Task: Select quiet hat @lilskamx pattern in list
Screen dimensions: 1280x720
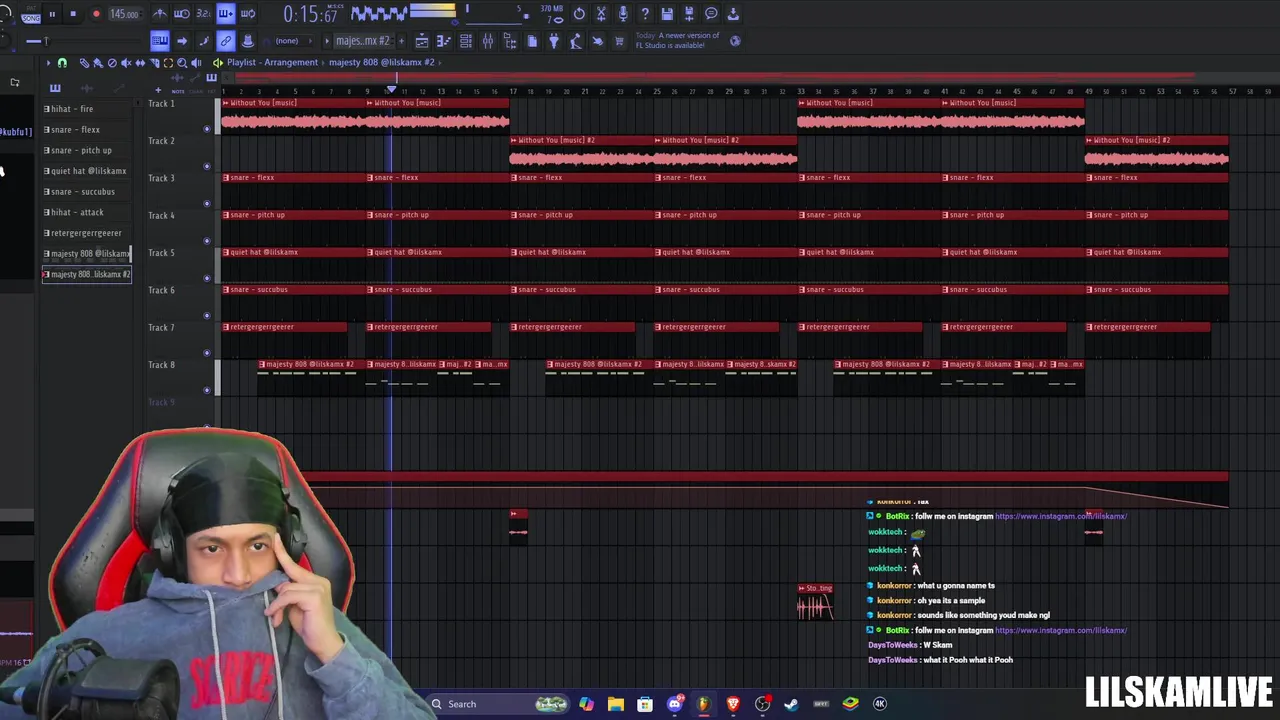Action: pyautogui.click(x=85, y=171)
